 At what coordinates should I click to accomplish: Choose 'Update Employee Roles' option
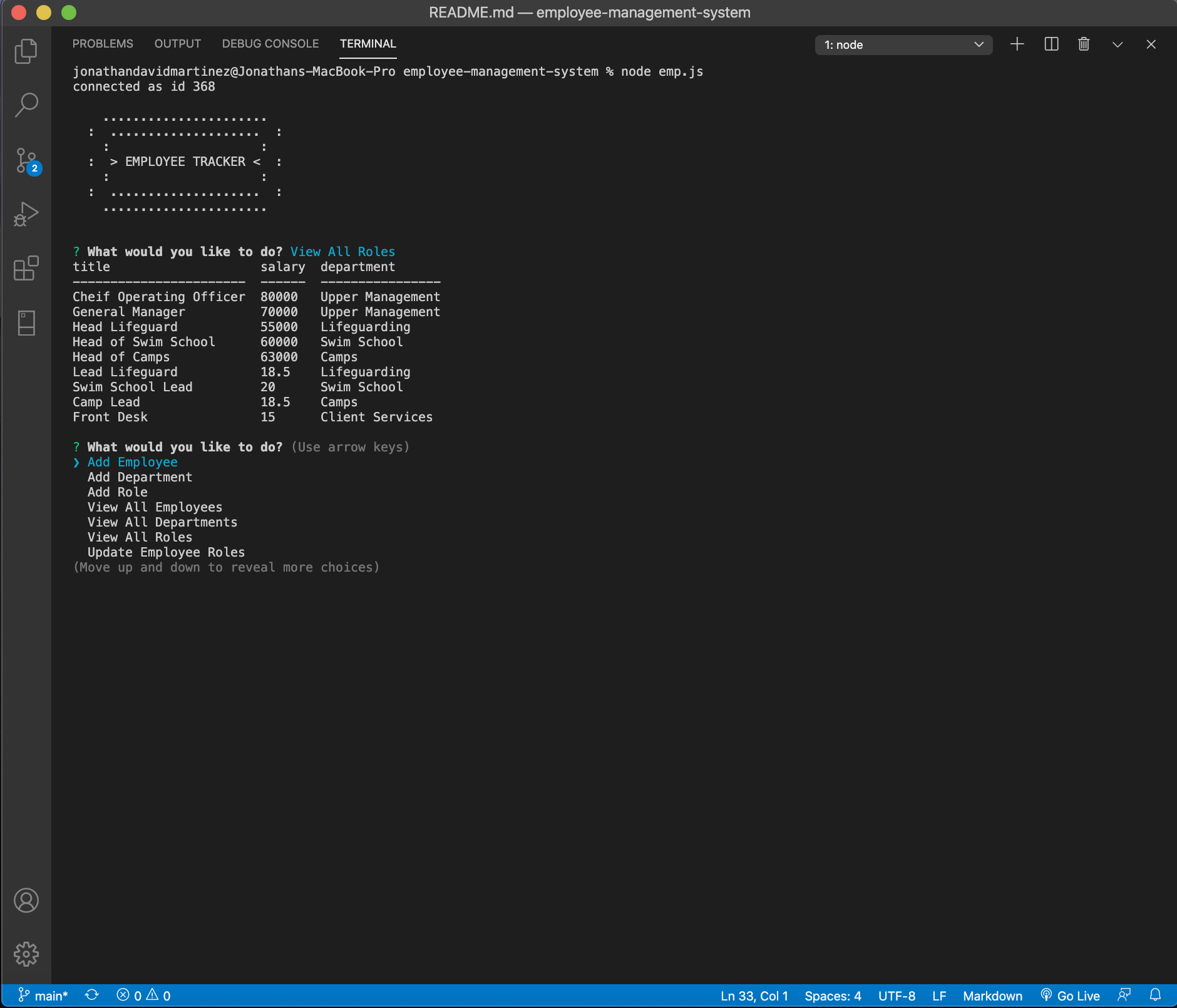(x=167, y=552)
